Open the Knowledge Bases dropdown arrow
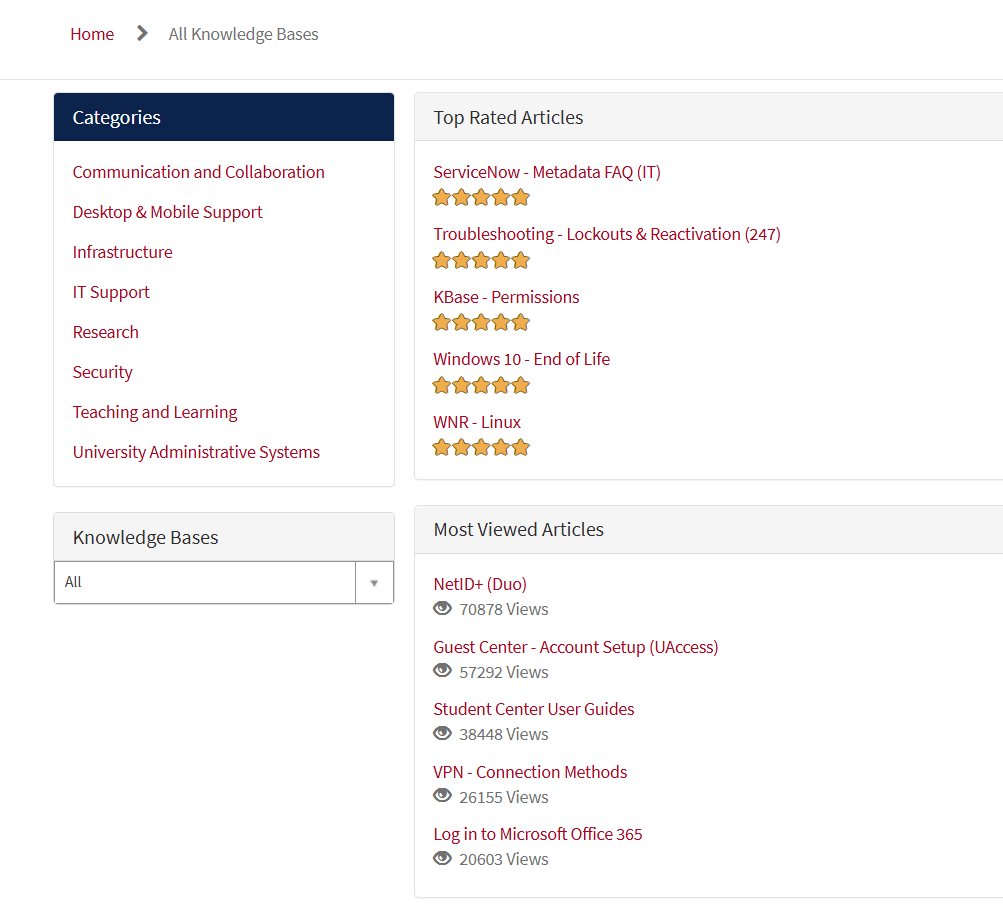This screenshot has height=910, width=1003. coord(374,583)
